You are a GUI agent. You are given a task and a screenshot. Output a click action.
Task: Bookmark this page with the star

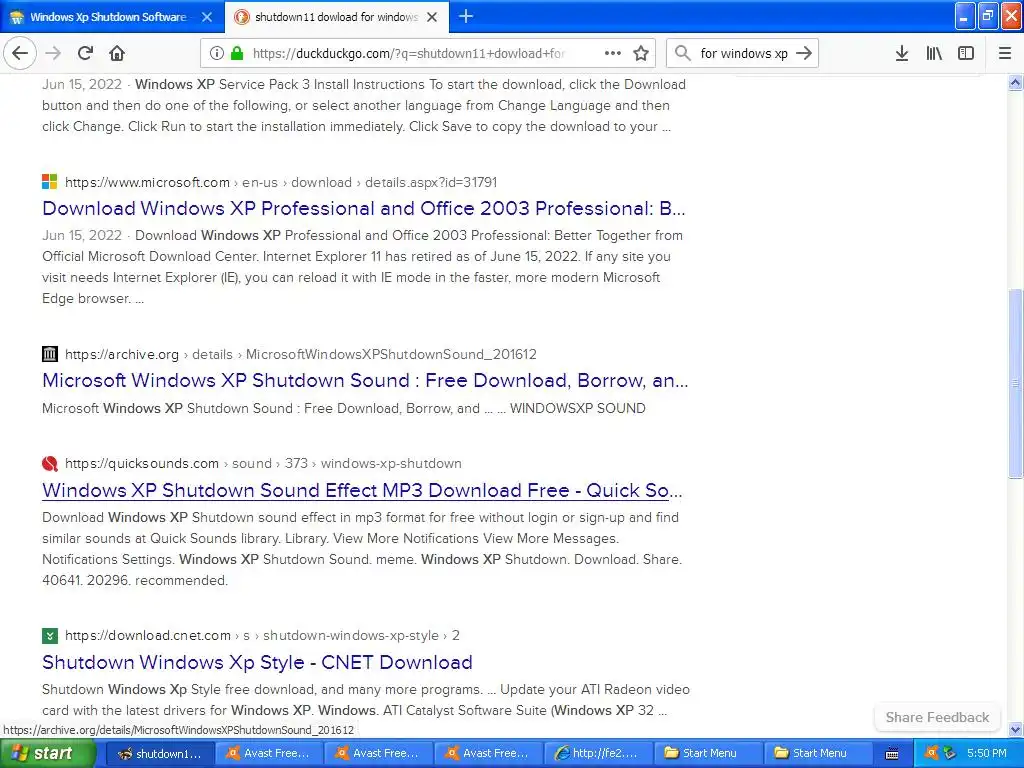(641, 53)
